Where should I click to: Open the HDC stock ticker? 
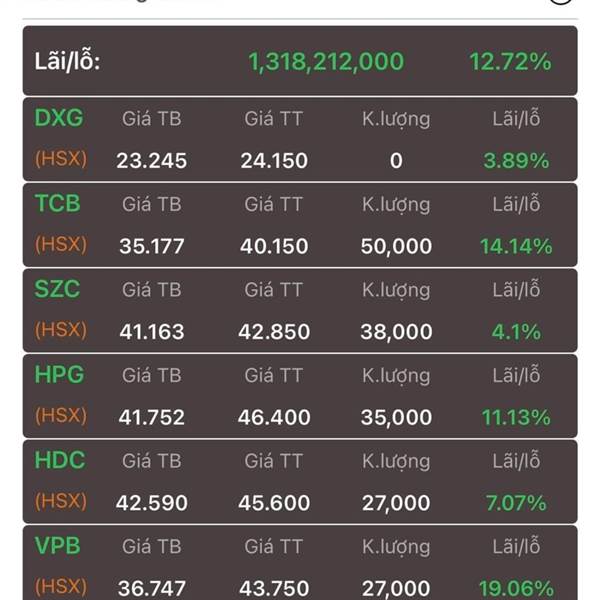click(x=60, y=460)
